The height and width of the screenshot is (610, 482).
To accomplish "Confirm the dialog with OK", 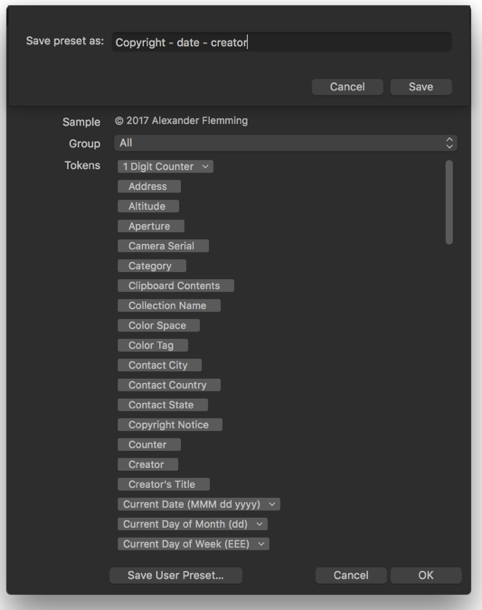I will pyautogui.click(x=426, y=575).
